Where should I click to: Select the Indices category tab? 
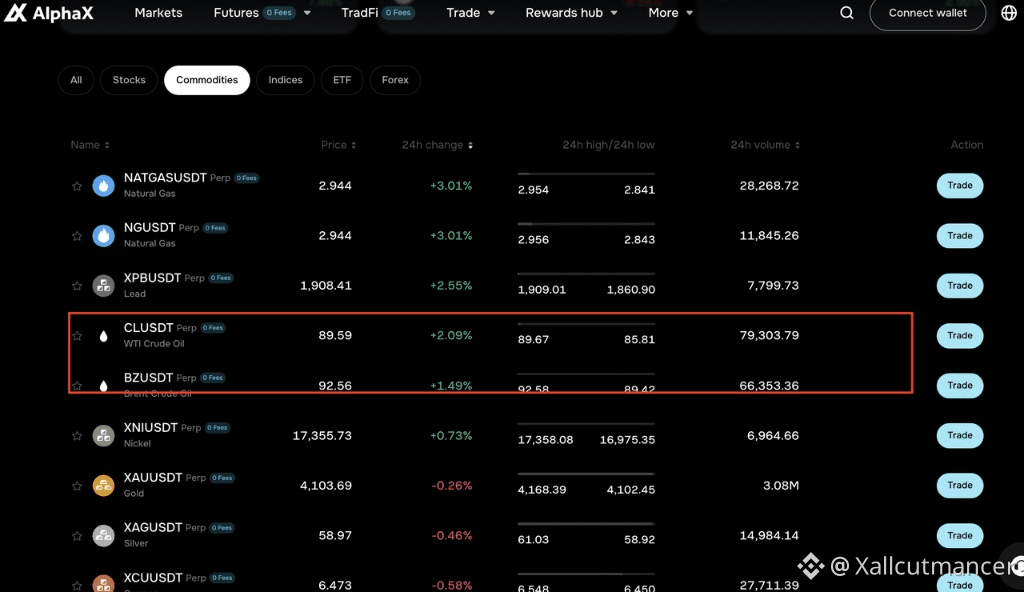(x=285, y=80)
